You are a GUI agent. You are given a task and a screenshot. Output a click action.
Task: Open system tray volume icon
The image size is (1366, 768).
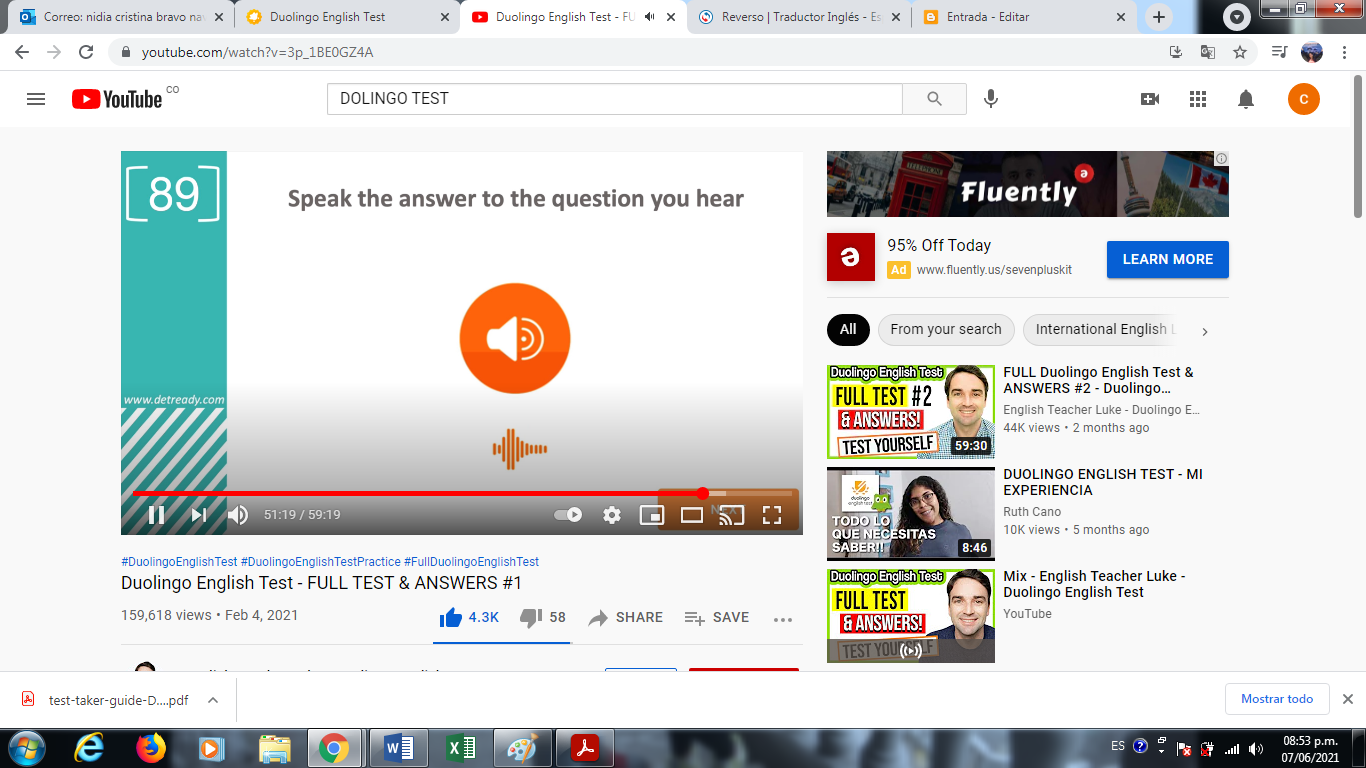pyautogui.click(x=1256, y=748)
